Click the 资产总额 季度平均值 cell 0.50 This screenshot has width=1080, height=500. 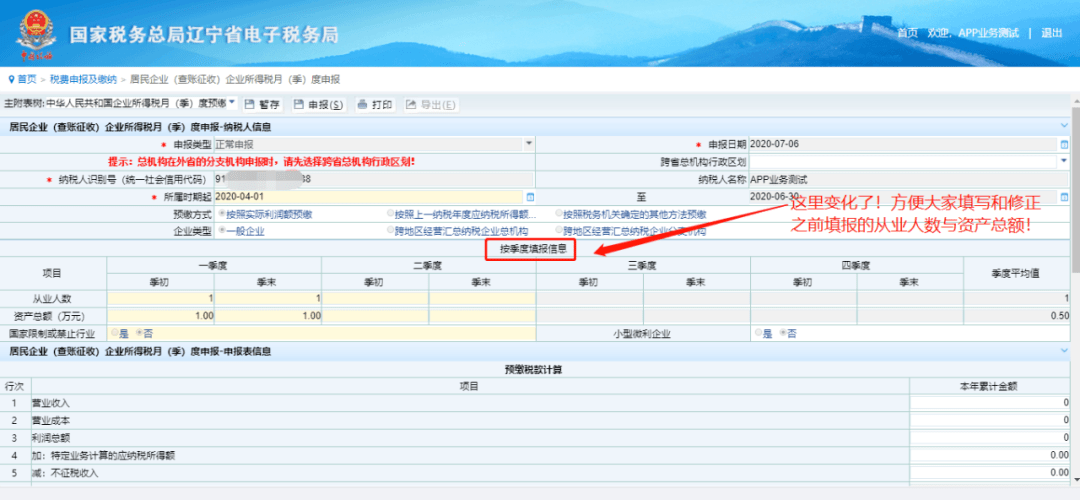(x=1017, y=316)
